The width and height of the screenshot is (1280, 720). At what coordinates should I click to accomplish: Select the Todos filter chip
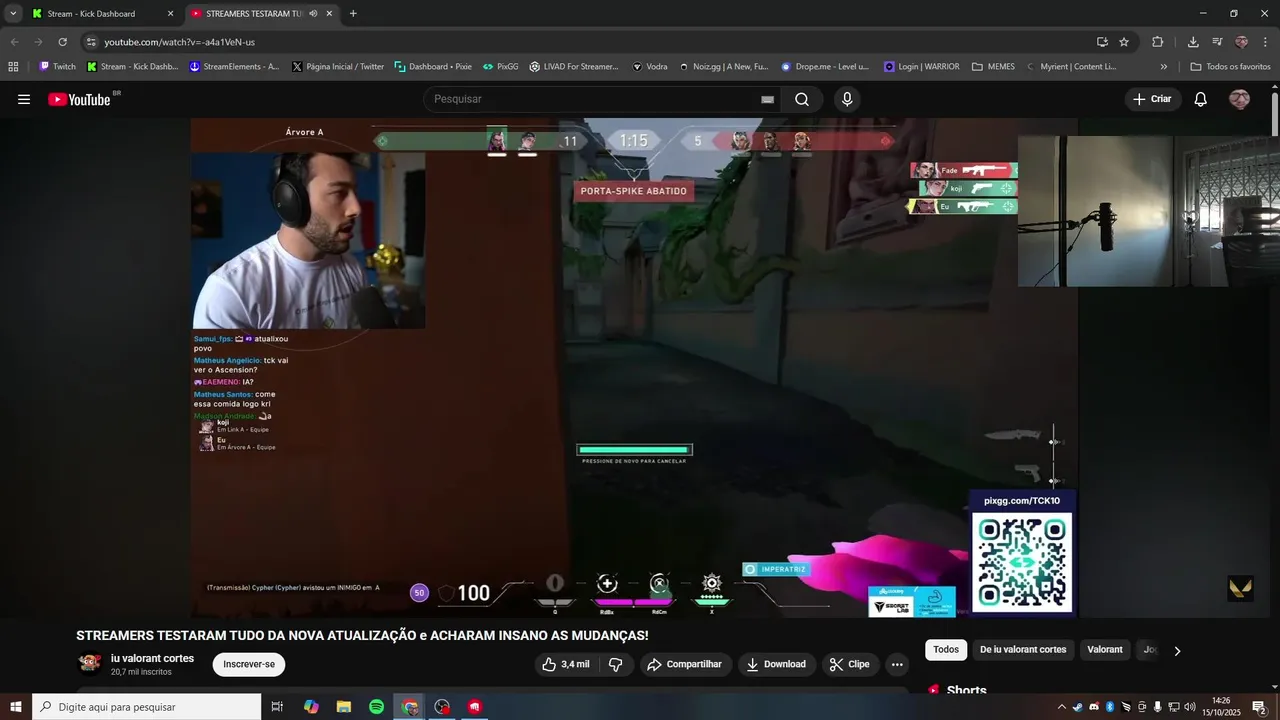946,650
